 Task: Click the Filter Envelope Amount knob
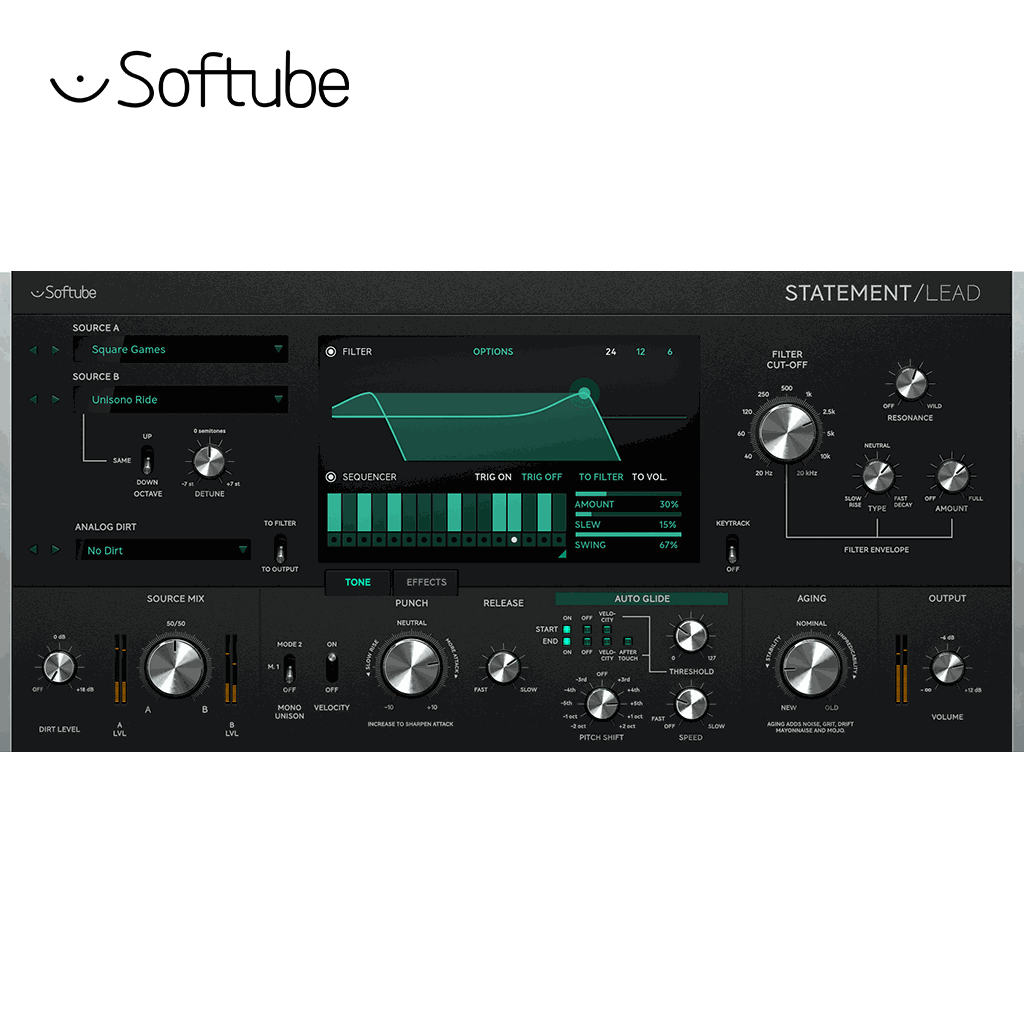pos(952,476)
